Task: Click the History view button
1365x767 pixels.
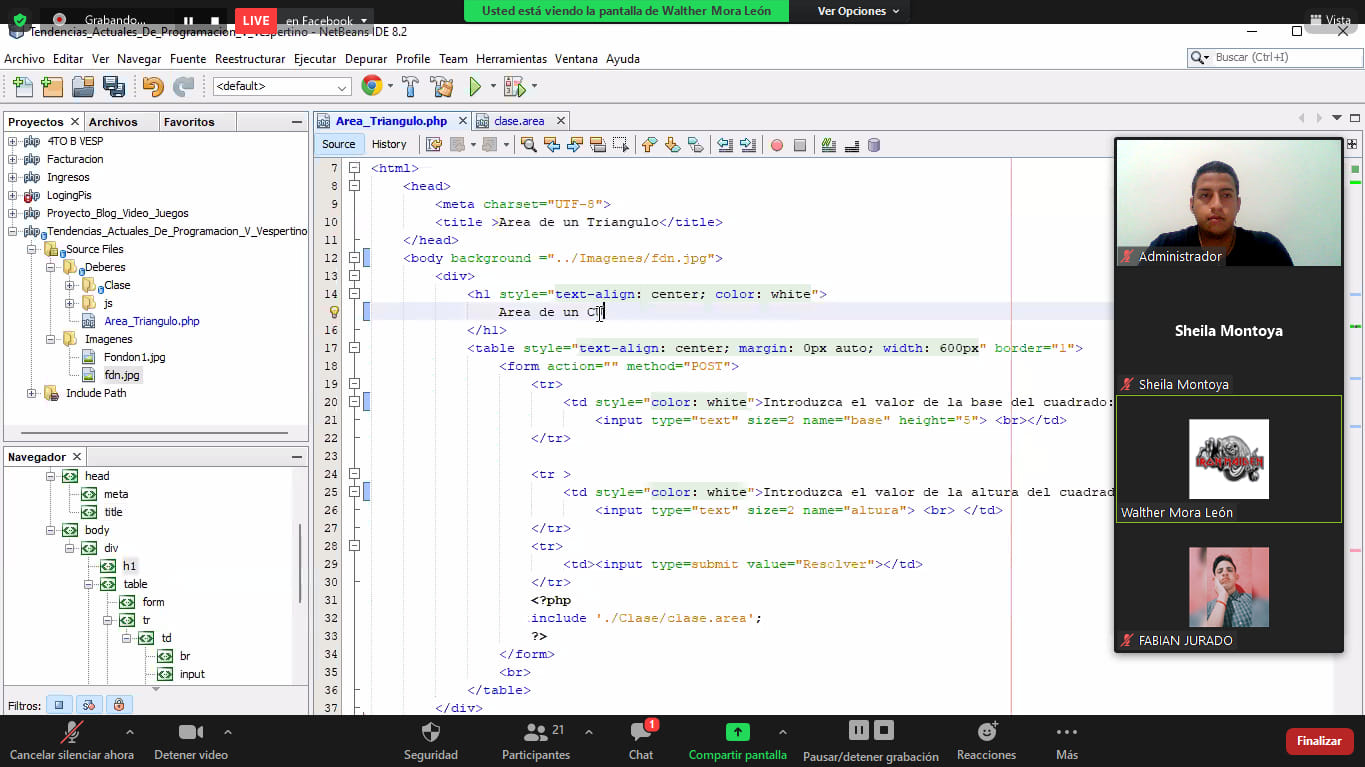Action: coord(389,144)
